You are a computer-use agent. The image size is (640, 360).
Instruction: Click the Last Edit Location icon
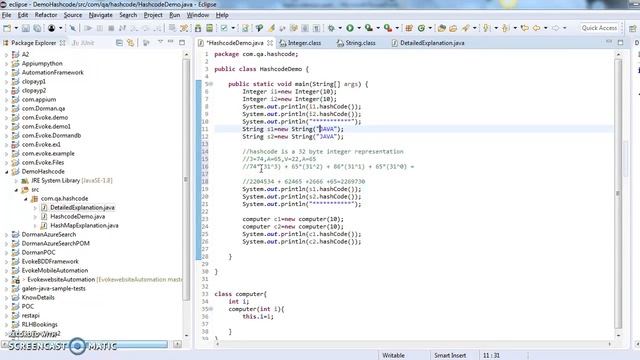tap(524, 28)
